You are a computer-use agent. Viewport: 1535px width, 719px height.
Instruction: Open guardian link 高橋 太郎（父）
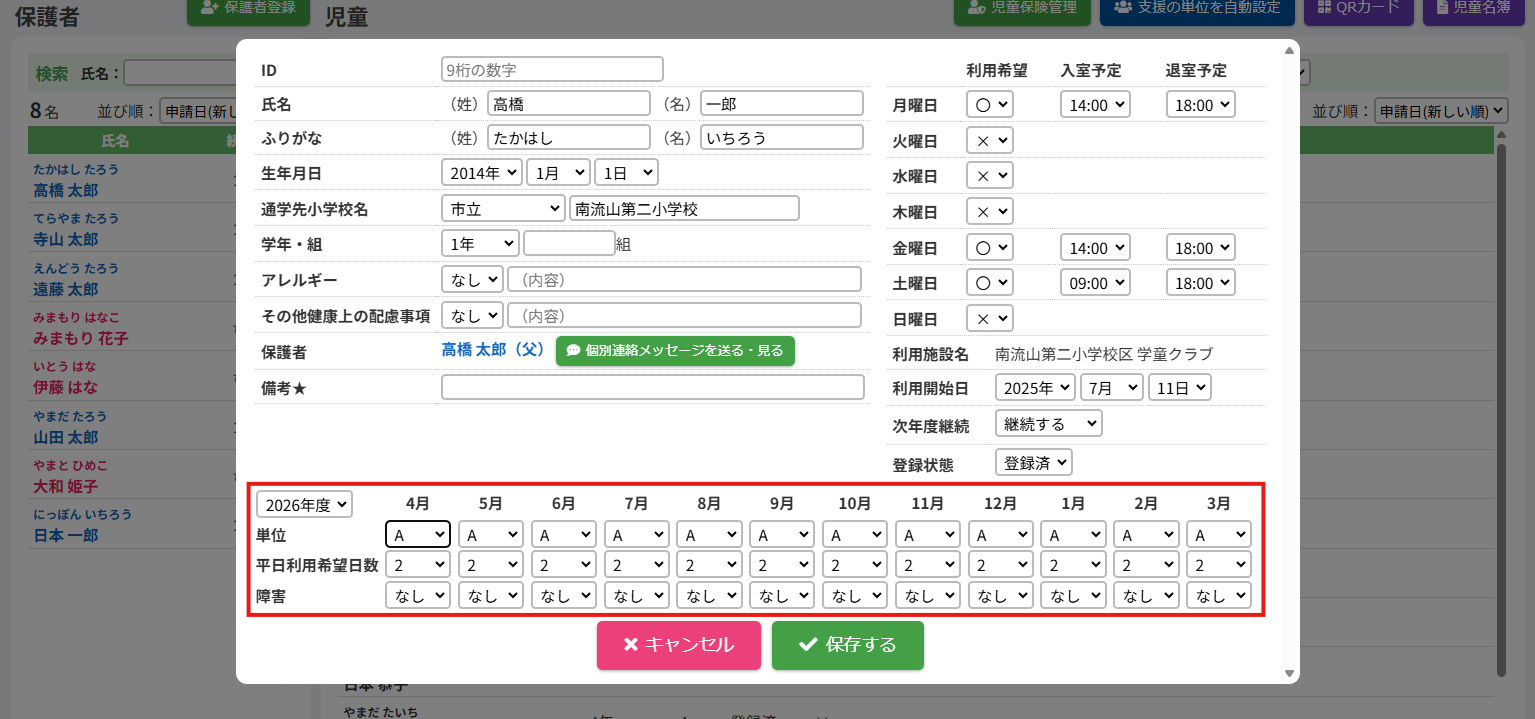[492, 351]
